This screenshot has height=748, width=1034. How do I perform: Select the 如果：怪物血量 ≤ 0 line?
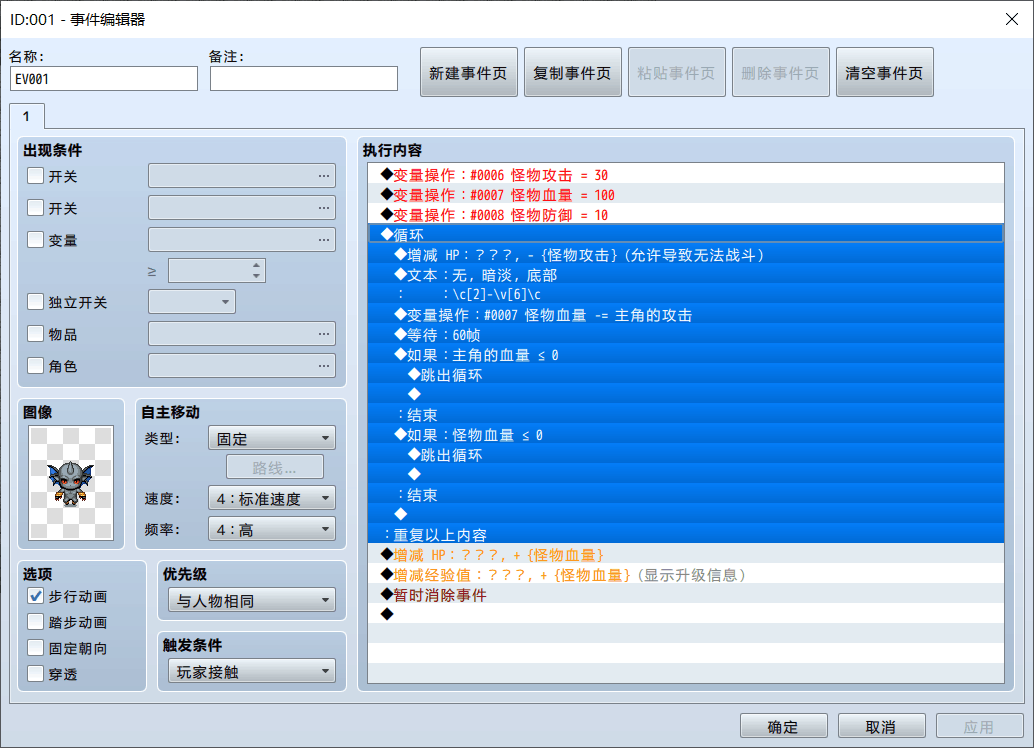coord(686,435)
